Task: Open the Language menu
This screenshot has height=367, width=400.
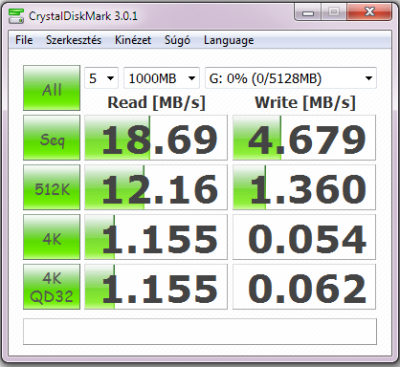Action: 229,40
